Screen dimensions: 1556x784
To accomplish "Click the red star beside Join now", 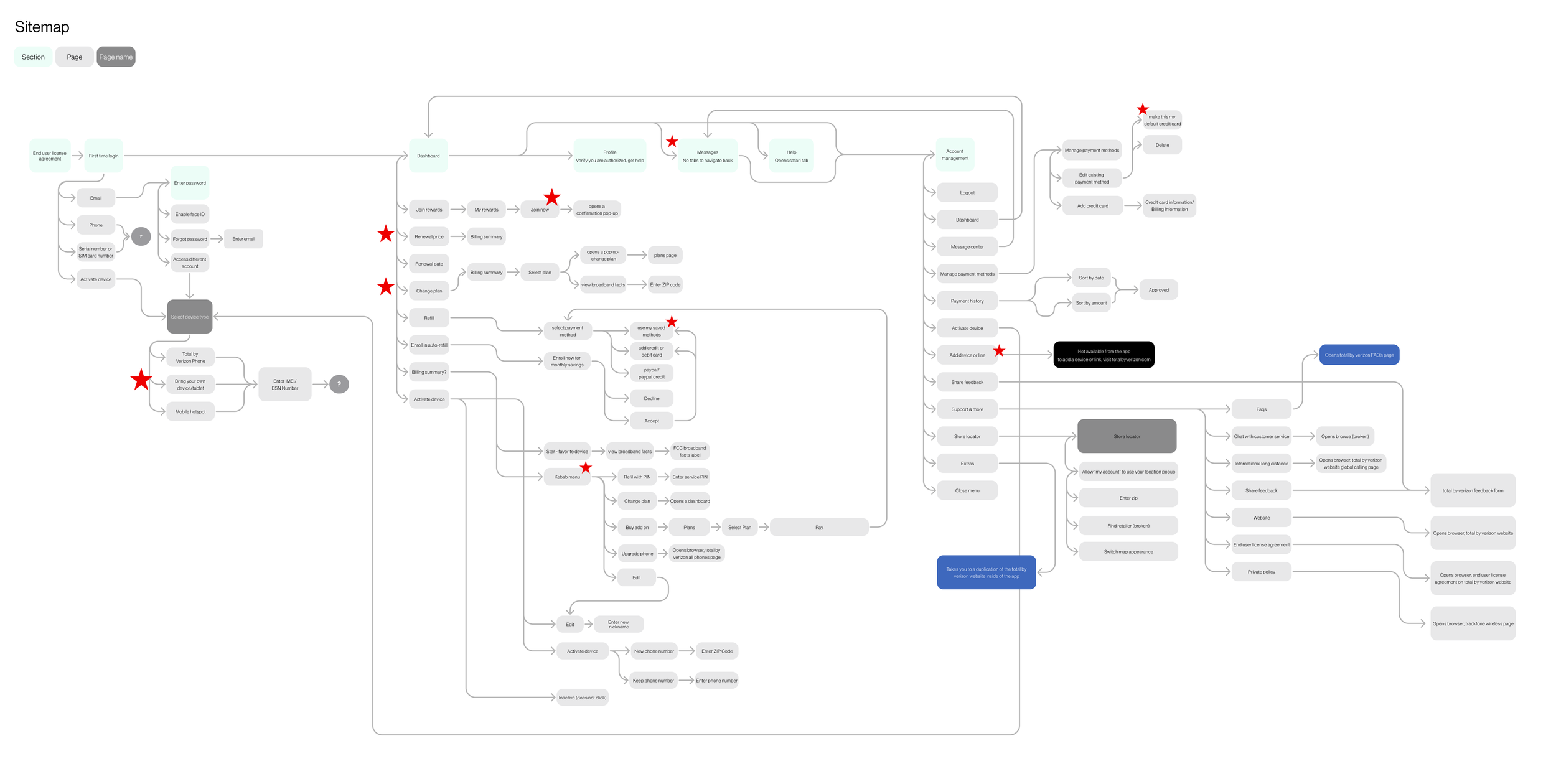I will point(551,197).
